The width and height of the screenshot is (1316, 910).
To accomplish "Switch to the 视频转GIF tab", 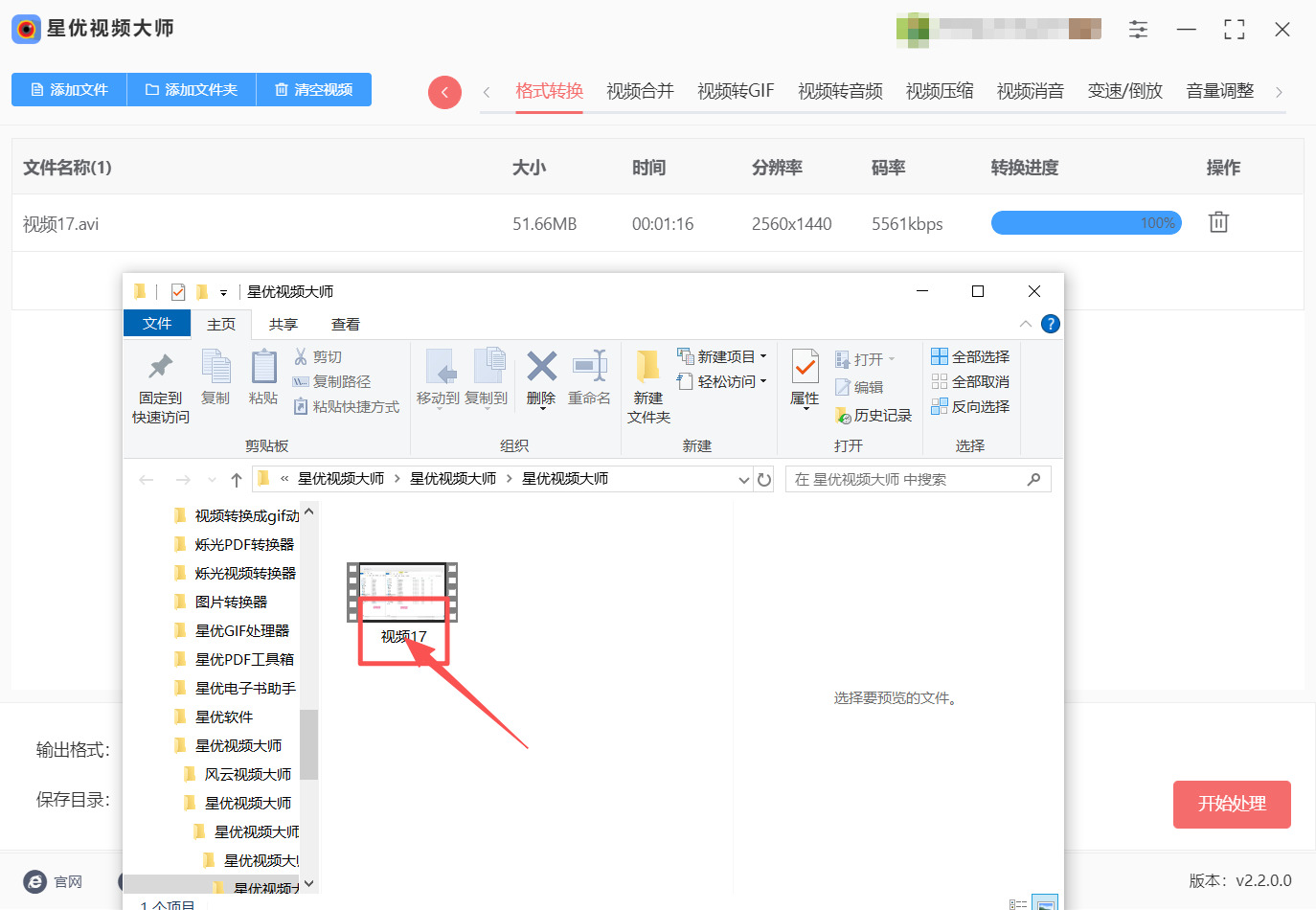I will coord(735,89).
